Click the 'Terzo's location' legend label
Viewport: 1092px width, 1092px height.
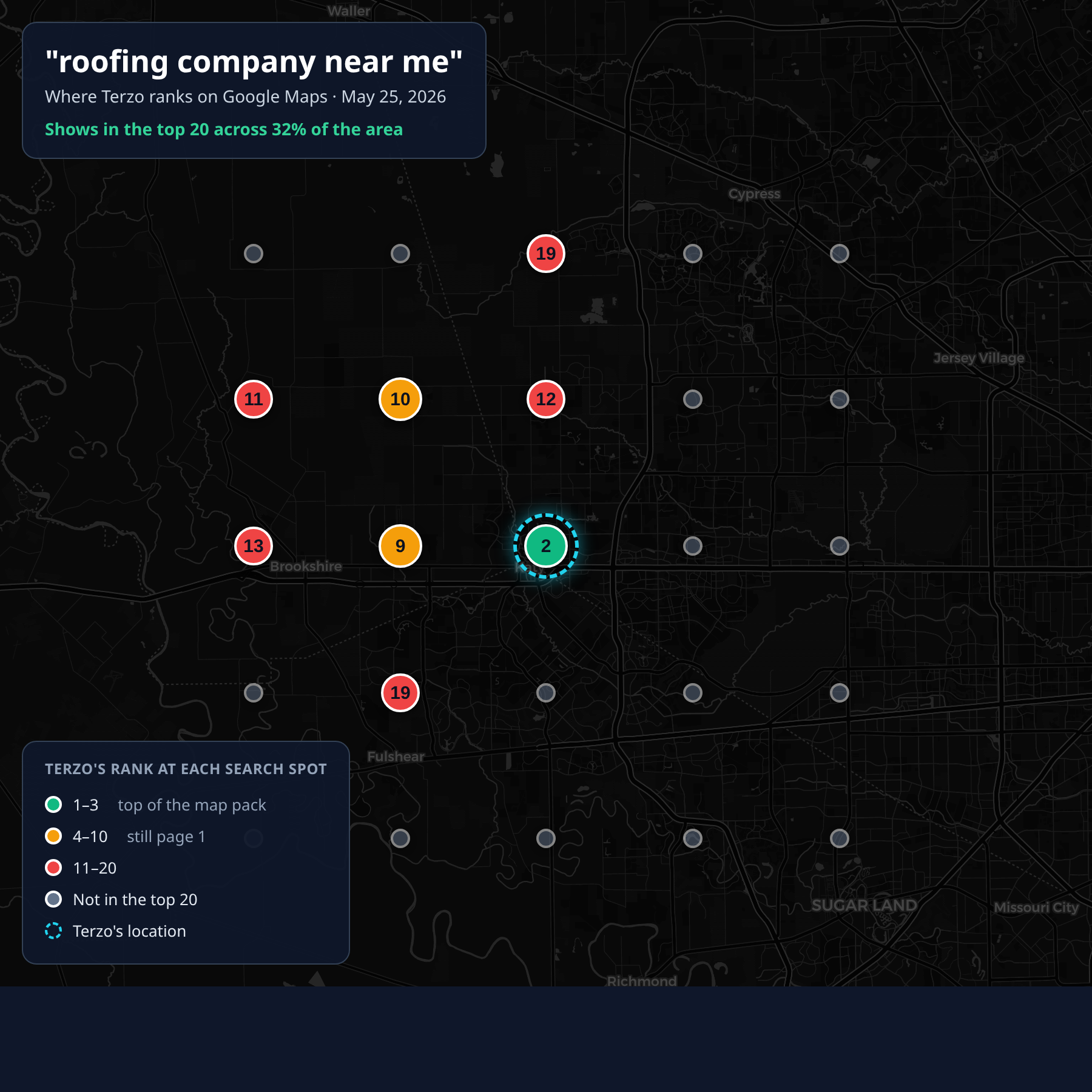[x=129, y=931]
